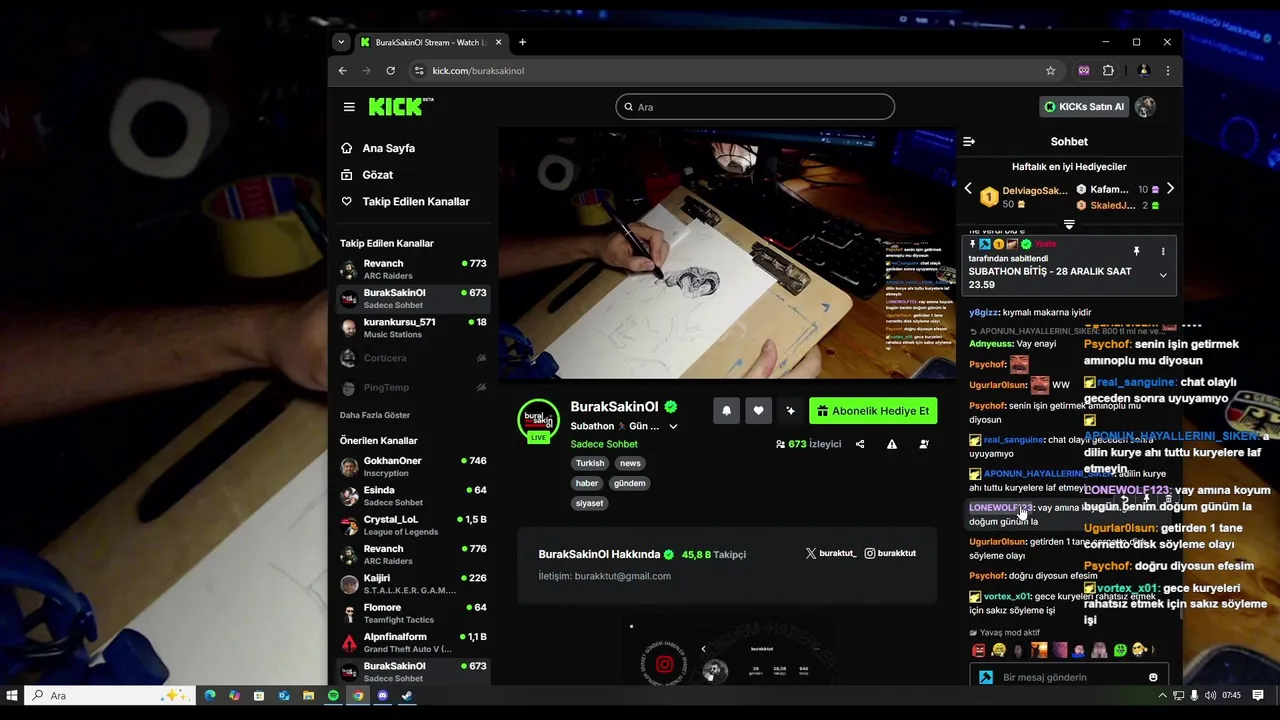Insert the sunglasses emoji emote

(x=1139, y=650)
